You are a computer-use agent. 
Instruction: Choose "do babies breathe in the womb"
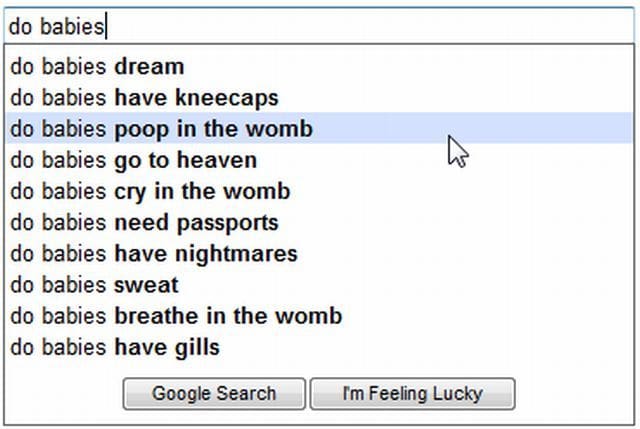[x=176, y=316]
